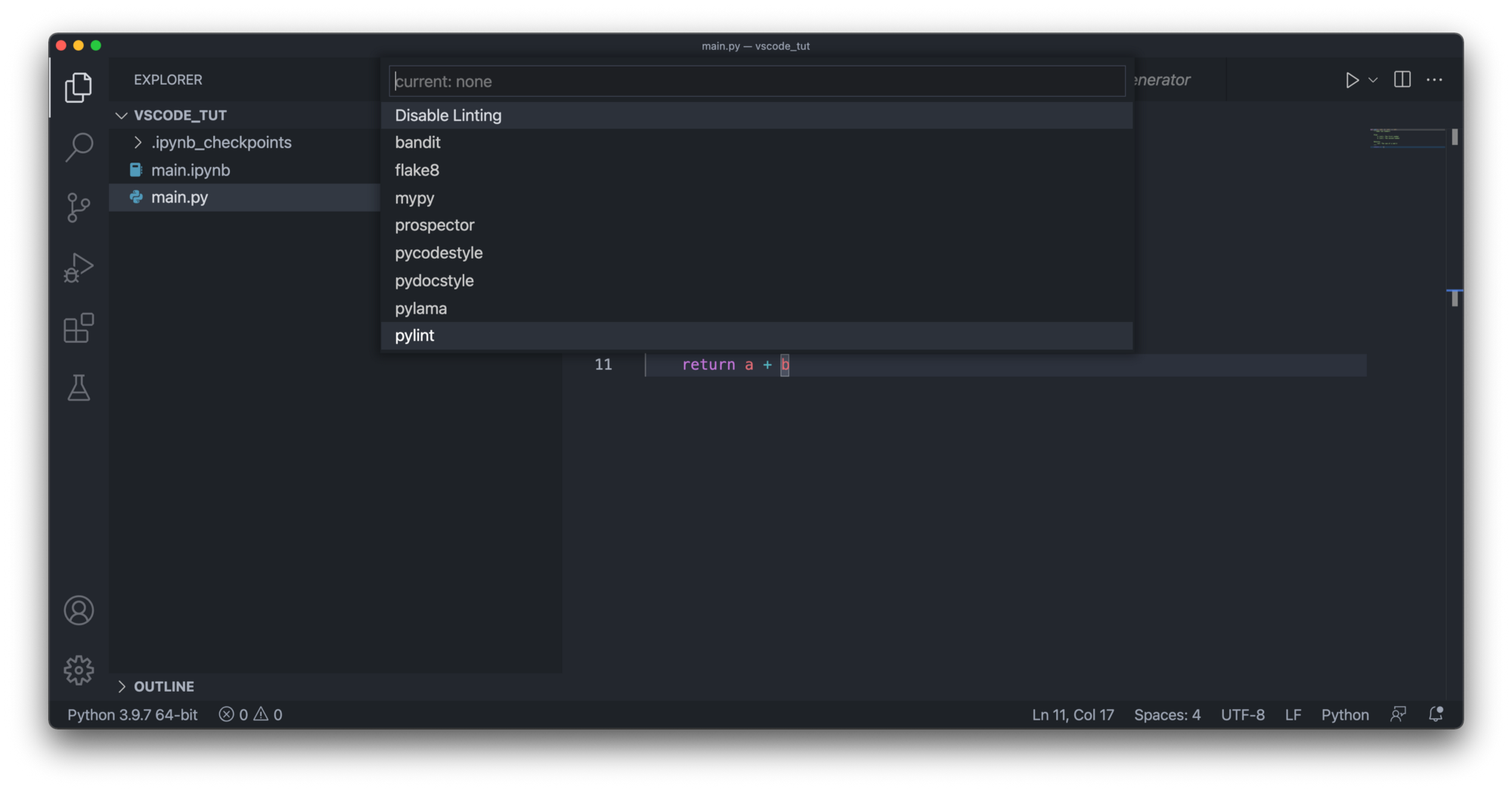Open the Testing view
1512x793 pixels.
pyautogui.click(x=79, y=389)
